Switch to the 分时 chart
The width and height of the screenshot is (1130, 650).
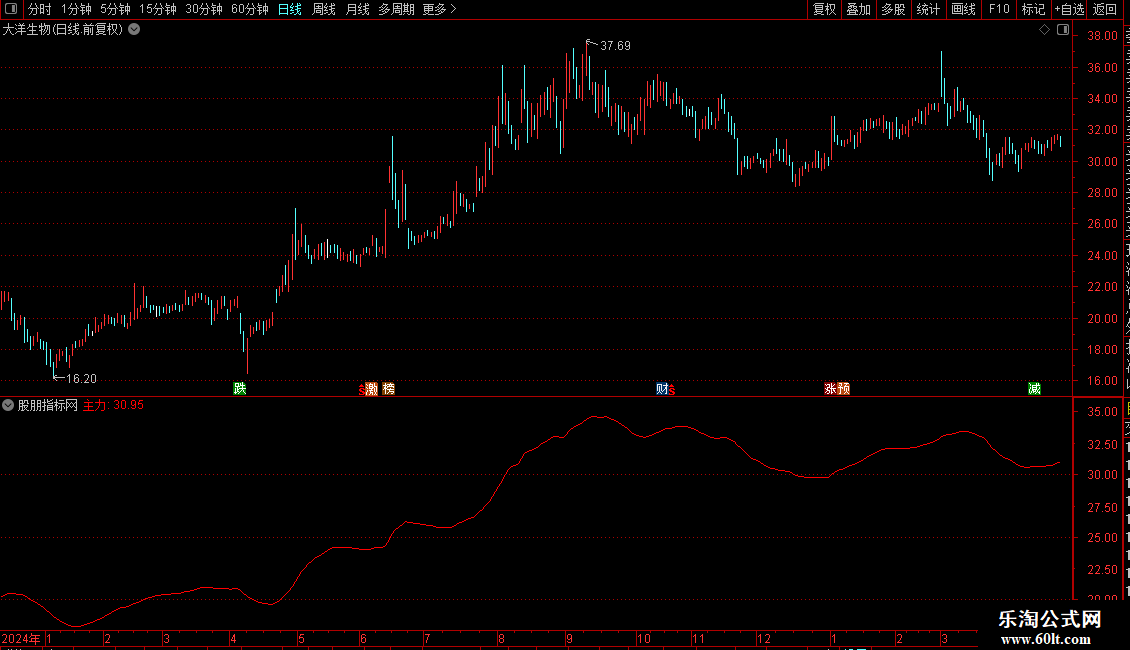(40, 9)
